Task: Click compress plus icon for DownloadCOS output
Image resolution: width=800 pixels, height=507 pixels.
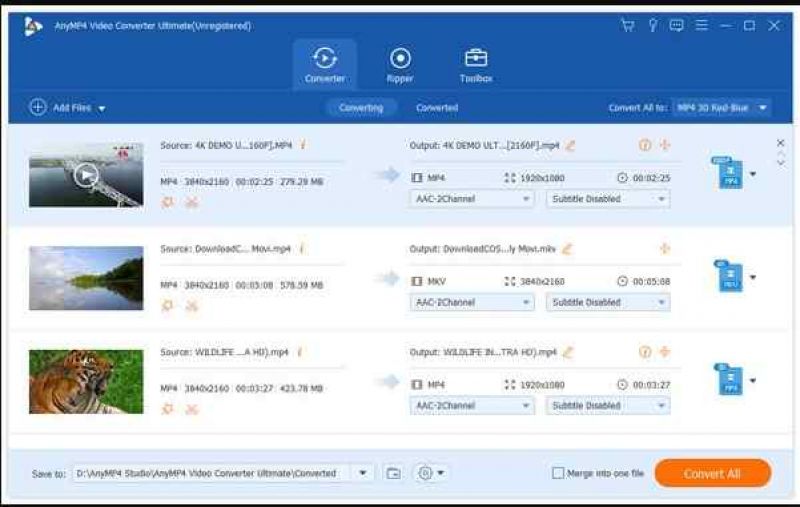Action: [665, 248]
